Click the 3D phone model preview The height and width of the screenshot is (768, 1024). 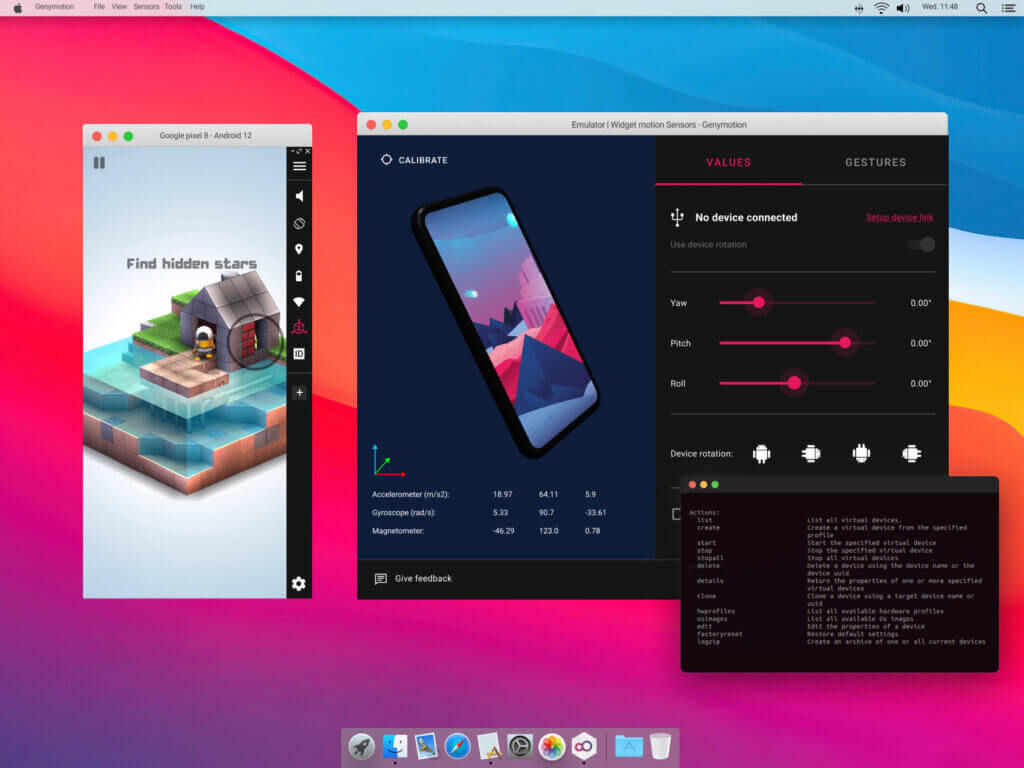tap(506, 323)
